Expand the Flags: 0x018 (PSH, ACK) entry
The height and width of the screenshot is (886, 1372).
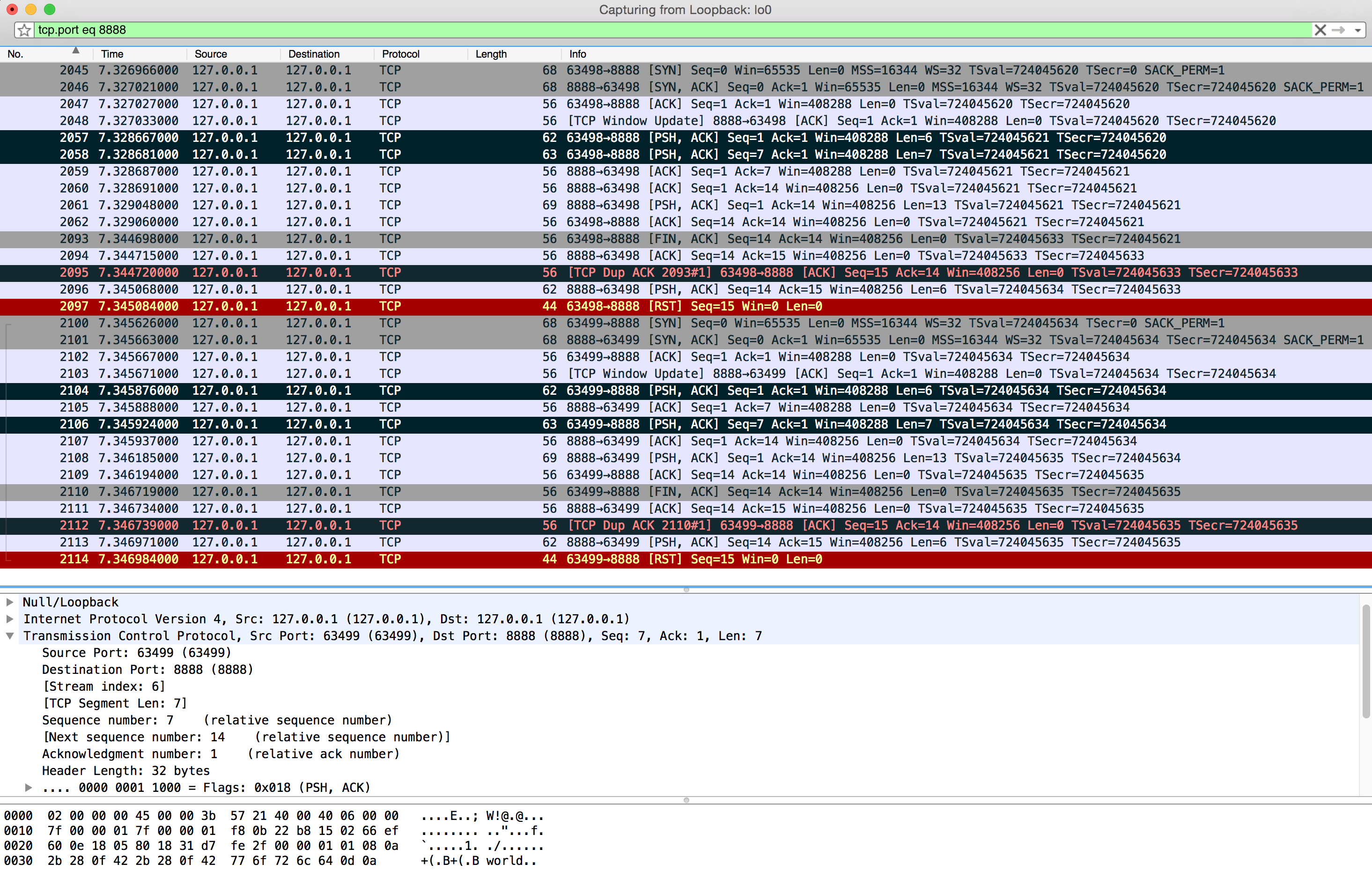(x=28, y=787)
